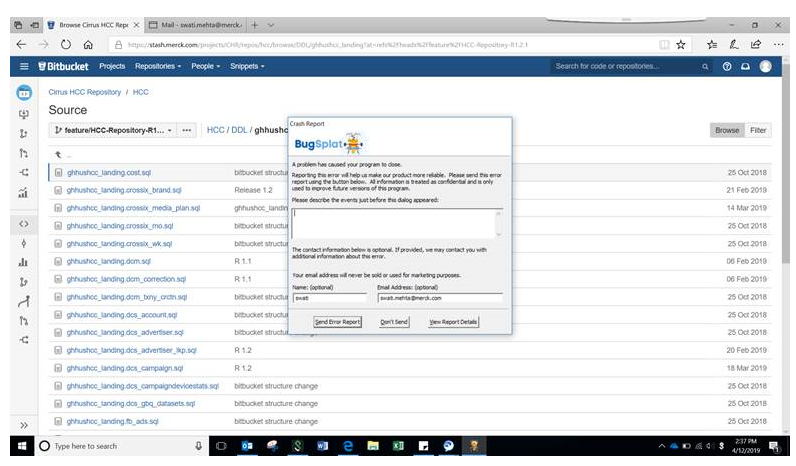Switch to Browse Cirrus HCC Repo tab
796x466 pixels.
(x=93, y=25)
